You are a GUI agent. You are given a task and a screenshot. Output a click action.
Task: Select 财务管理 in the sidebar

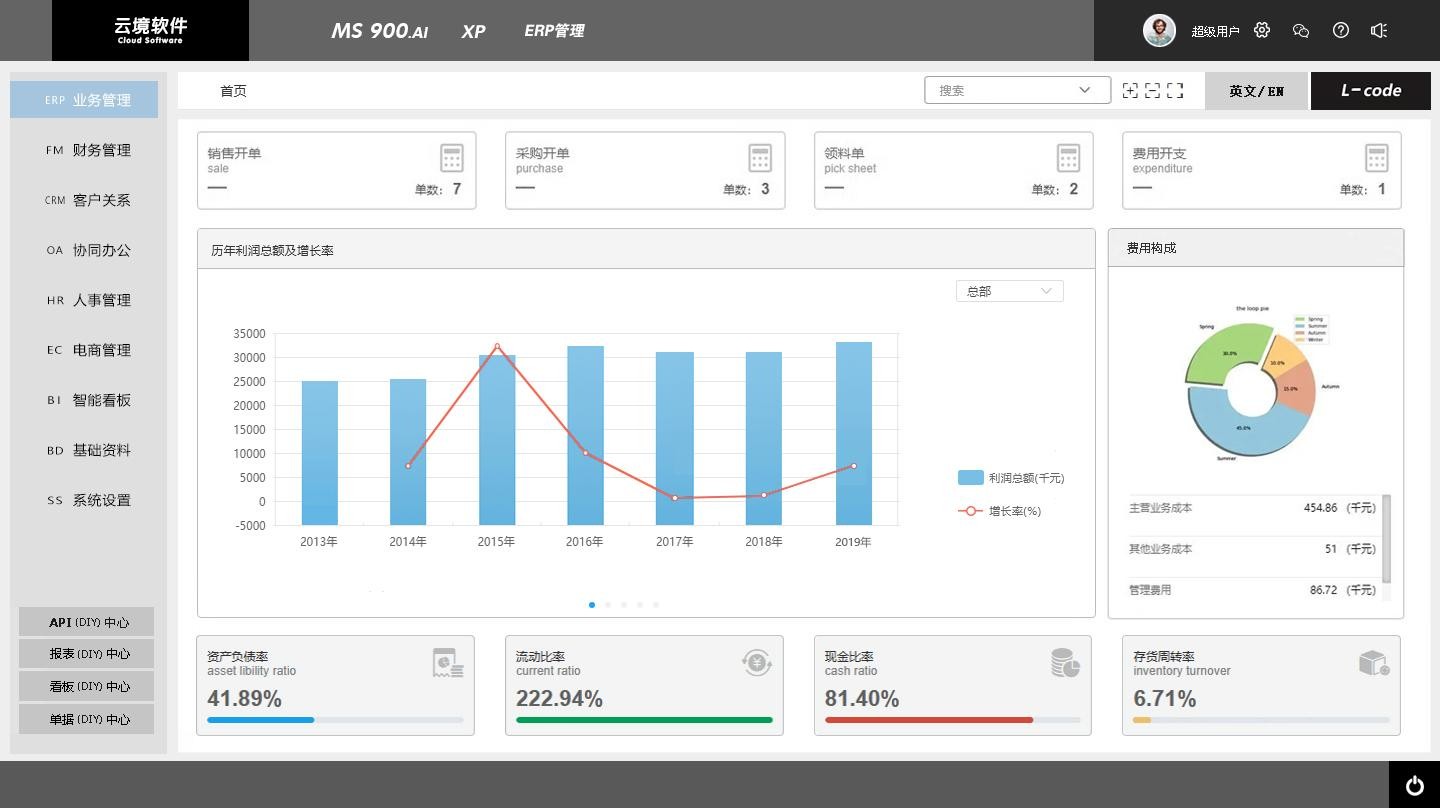click(x=88, y=150)
